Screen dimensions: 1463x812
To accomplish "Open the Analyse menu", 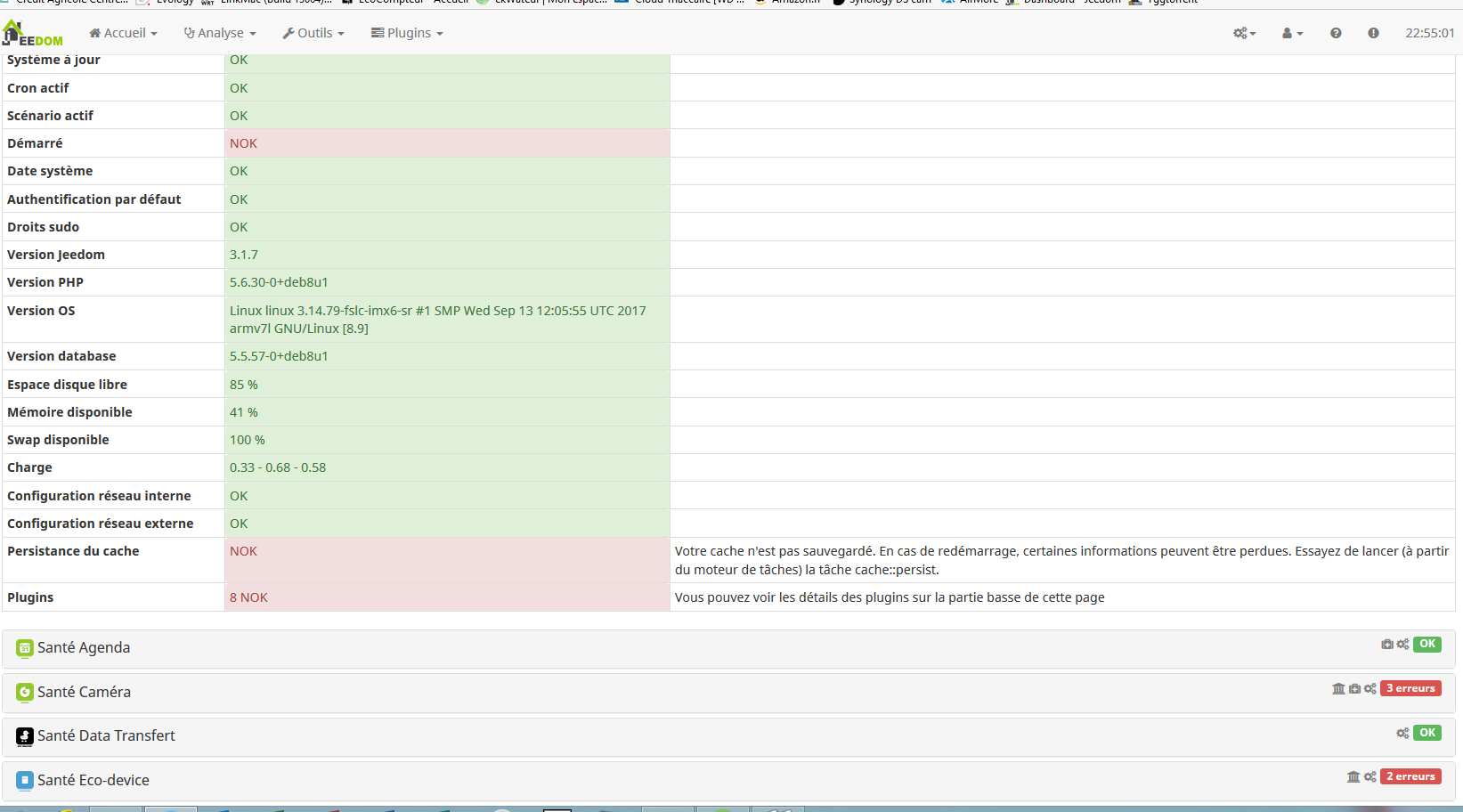I will coord(220,33).
